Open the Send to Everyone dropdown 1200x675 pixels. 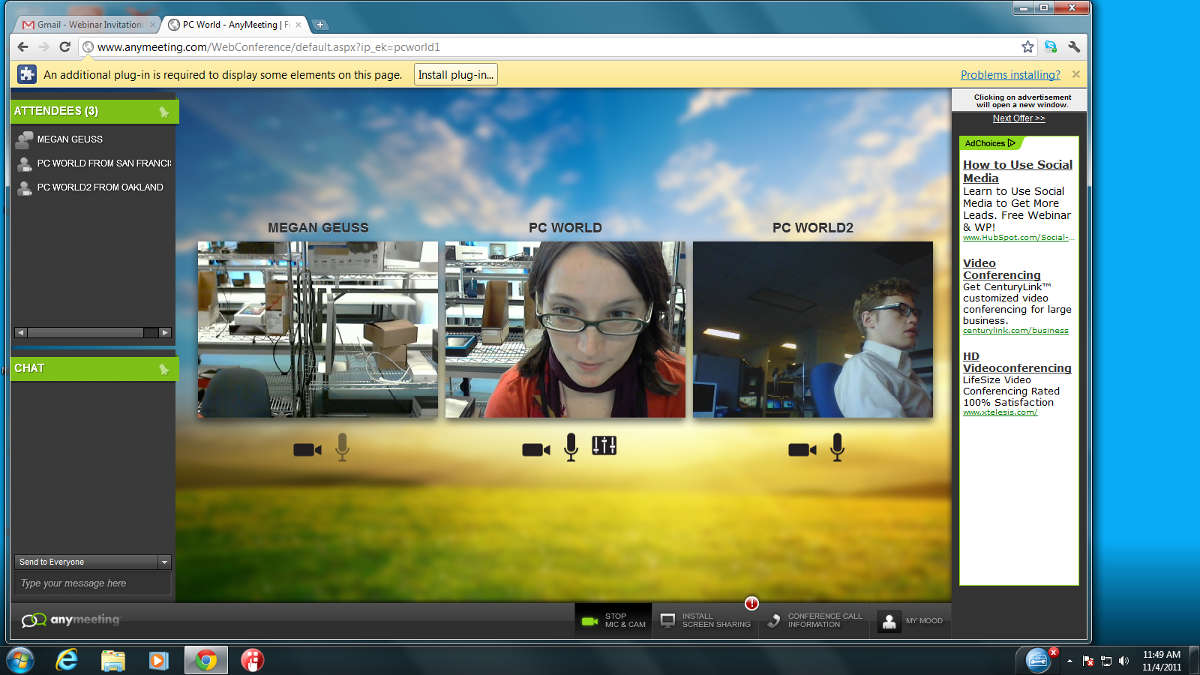coord(93,562)
